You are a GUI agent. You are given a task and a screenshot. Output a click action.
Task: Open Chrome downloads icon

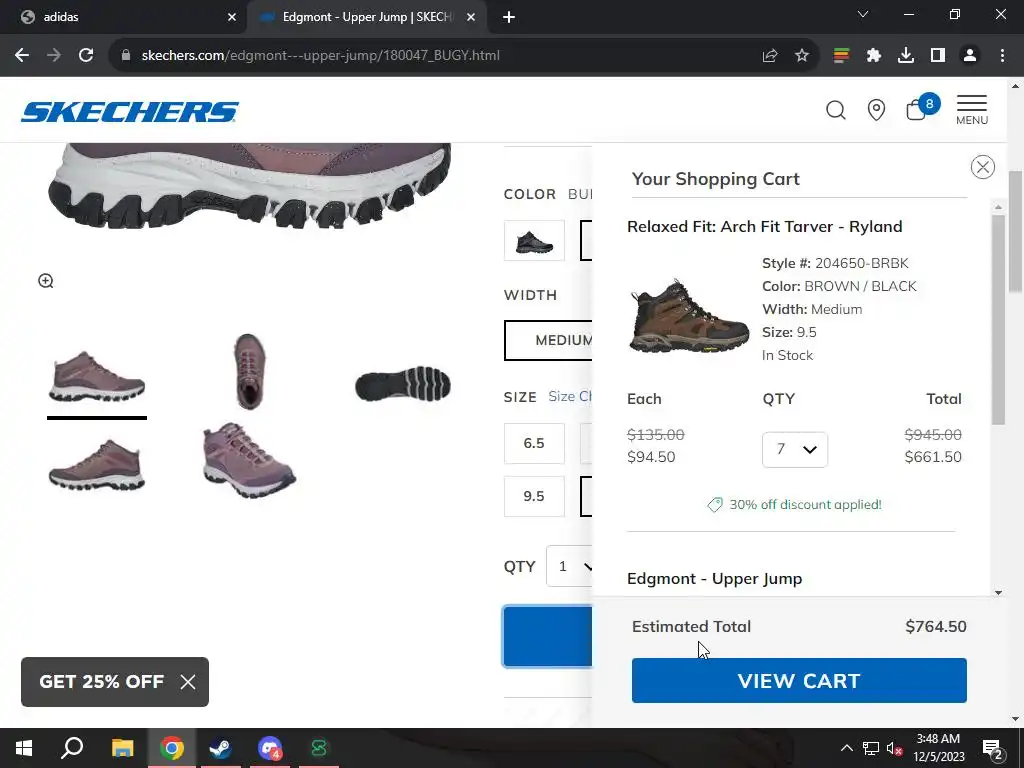click(x=905, y=56)
